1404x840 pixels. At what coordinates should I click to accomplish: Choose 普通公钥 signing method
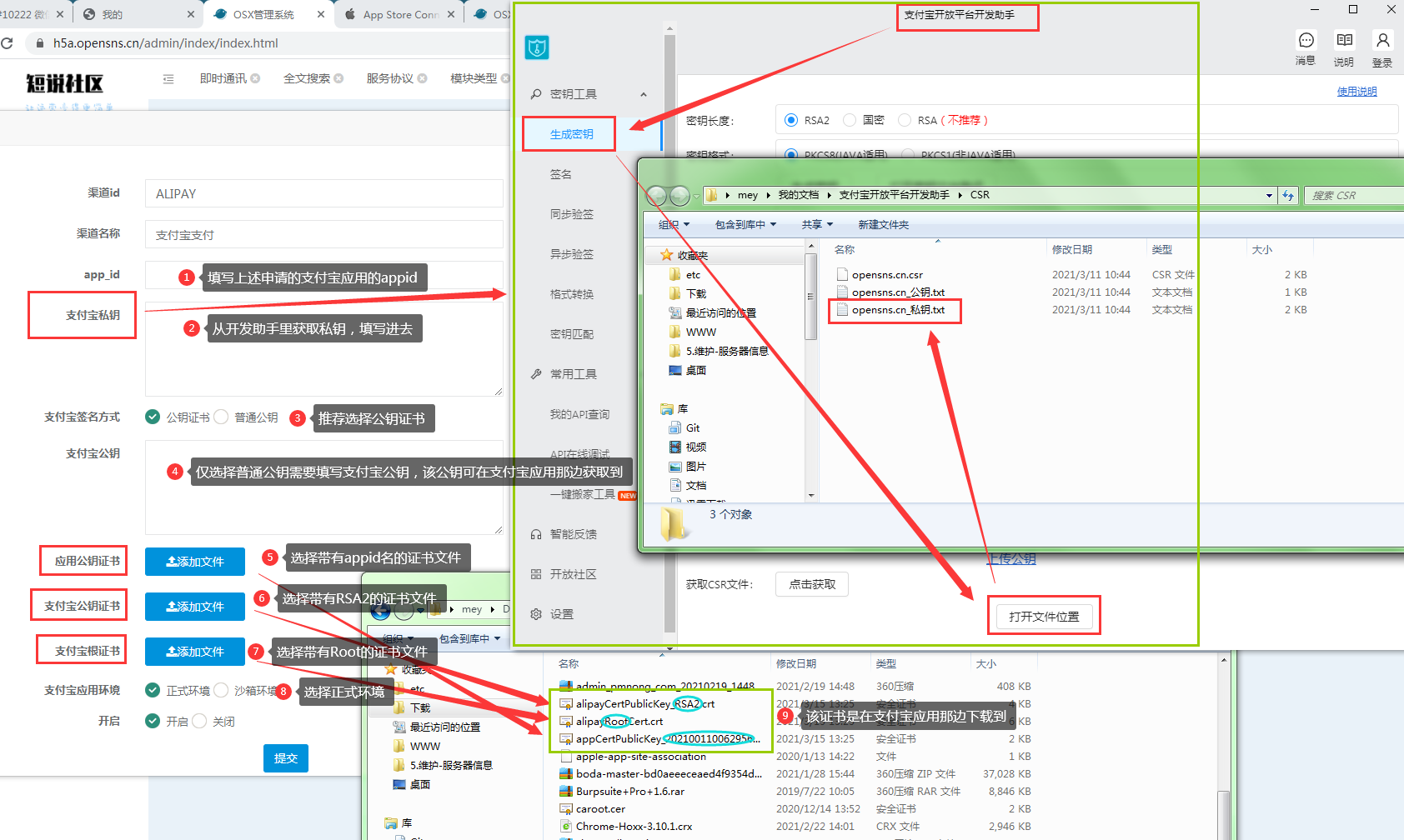(221, 417)
